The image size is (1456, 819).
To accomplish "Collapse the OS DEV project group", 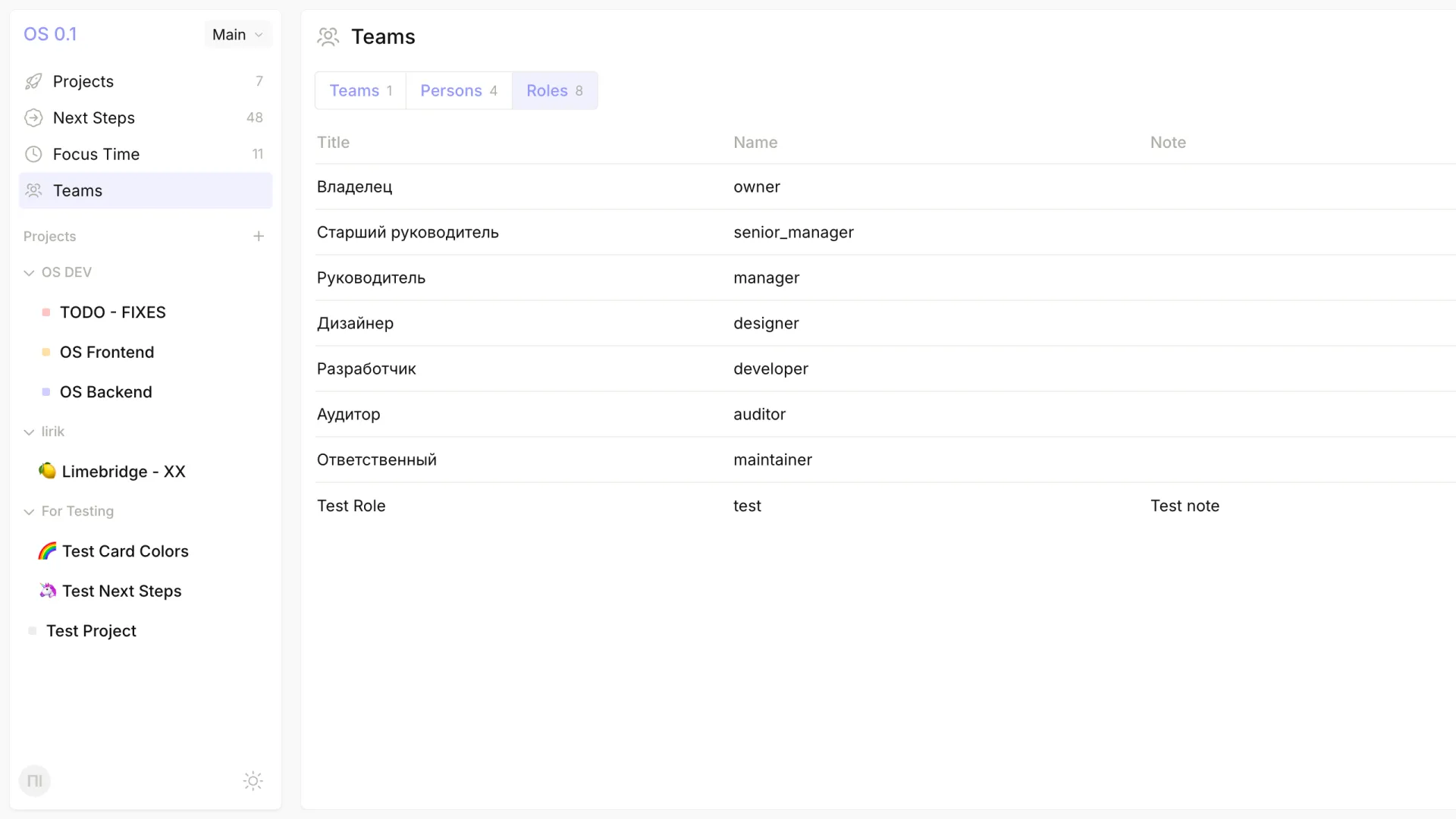I will (x=29, y=271).
